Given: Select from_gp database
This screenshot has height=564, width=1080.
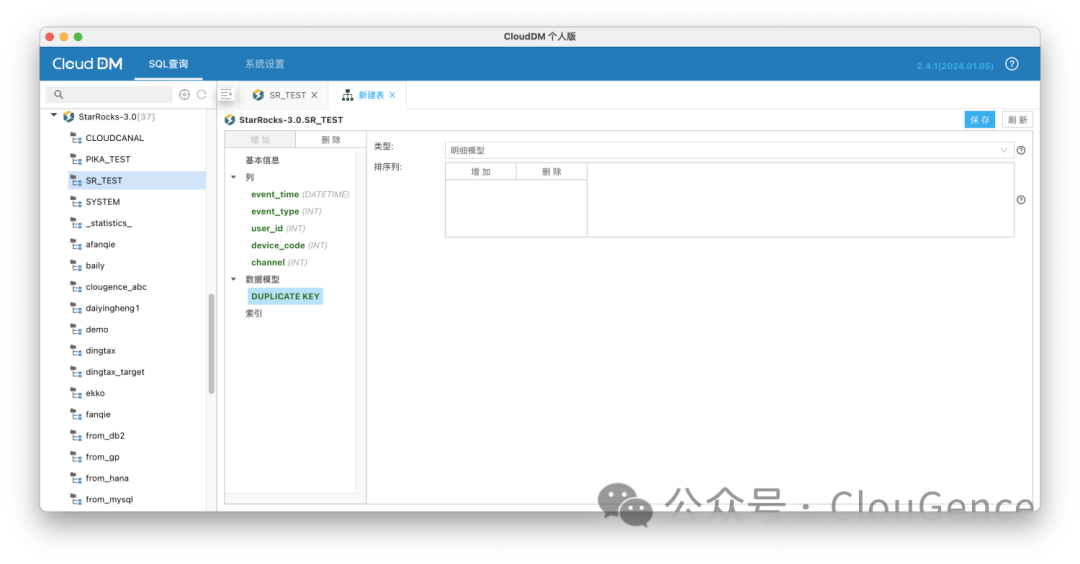Looking at the screenshot, I should (102, 457).
